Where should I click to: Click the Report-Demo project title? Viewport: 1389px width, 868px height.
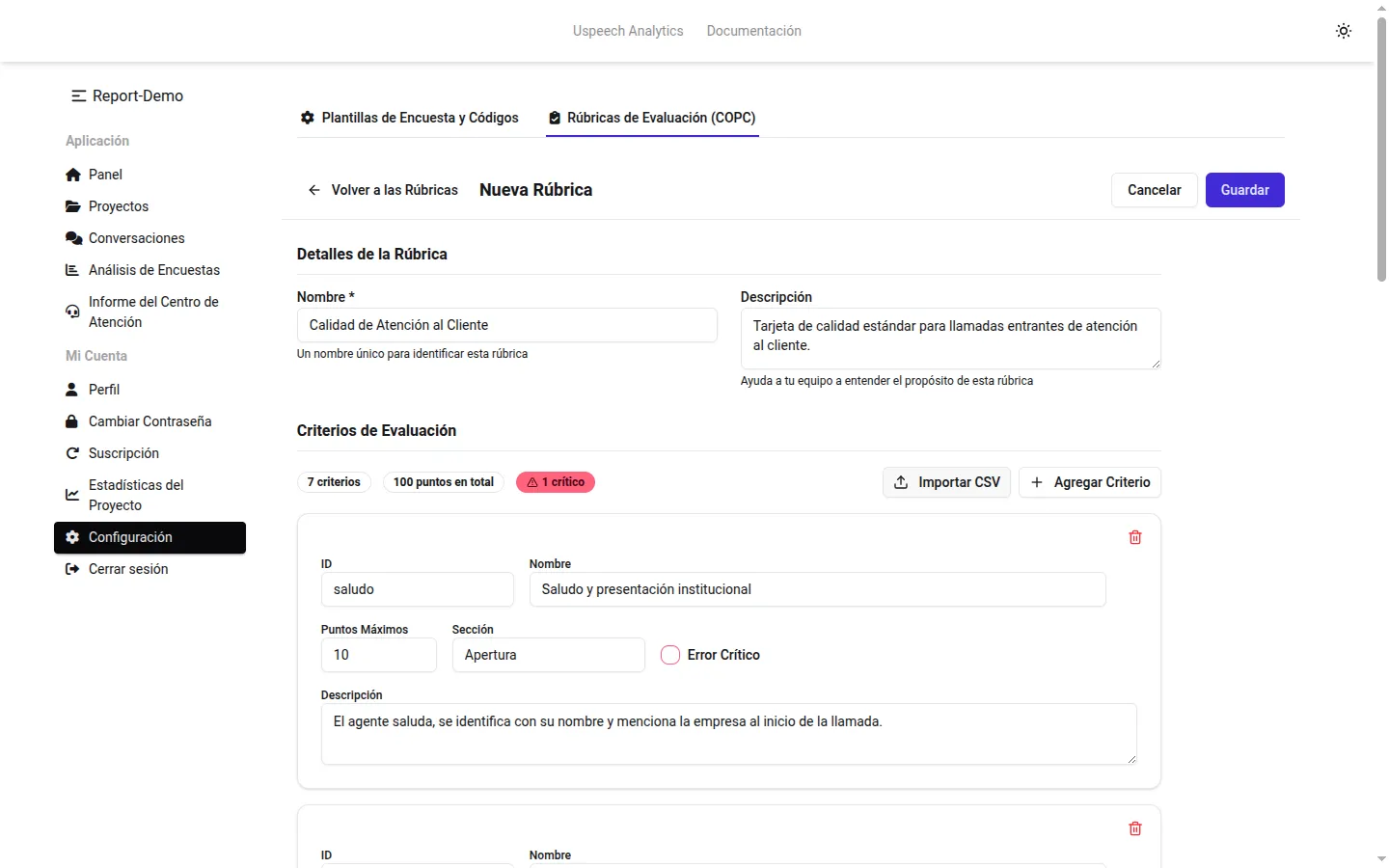[x=138, y=96]
